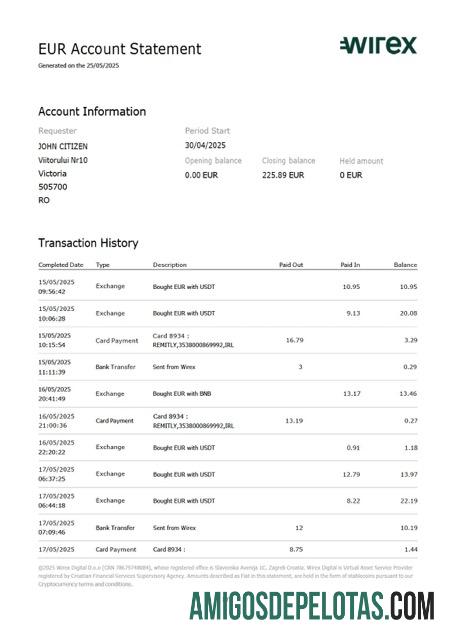Click the amigosdepelotas.com watermark

coord(312,607)
